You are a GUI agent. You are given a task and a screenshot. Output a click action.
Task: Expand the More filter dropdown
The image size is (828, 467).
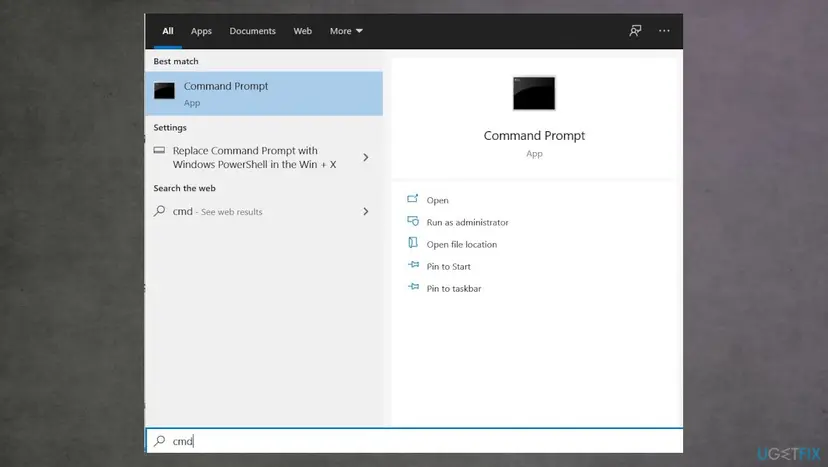[x=346, y=31]
